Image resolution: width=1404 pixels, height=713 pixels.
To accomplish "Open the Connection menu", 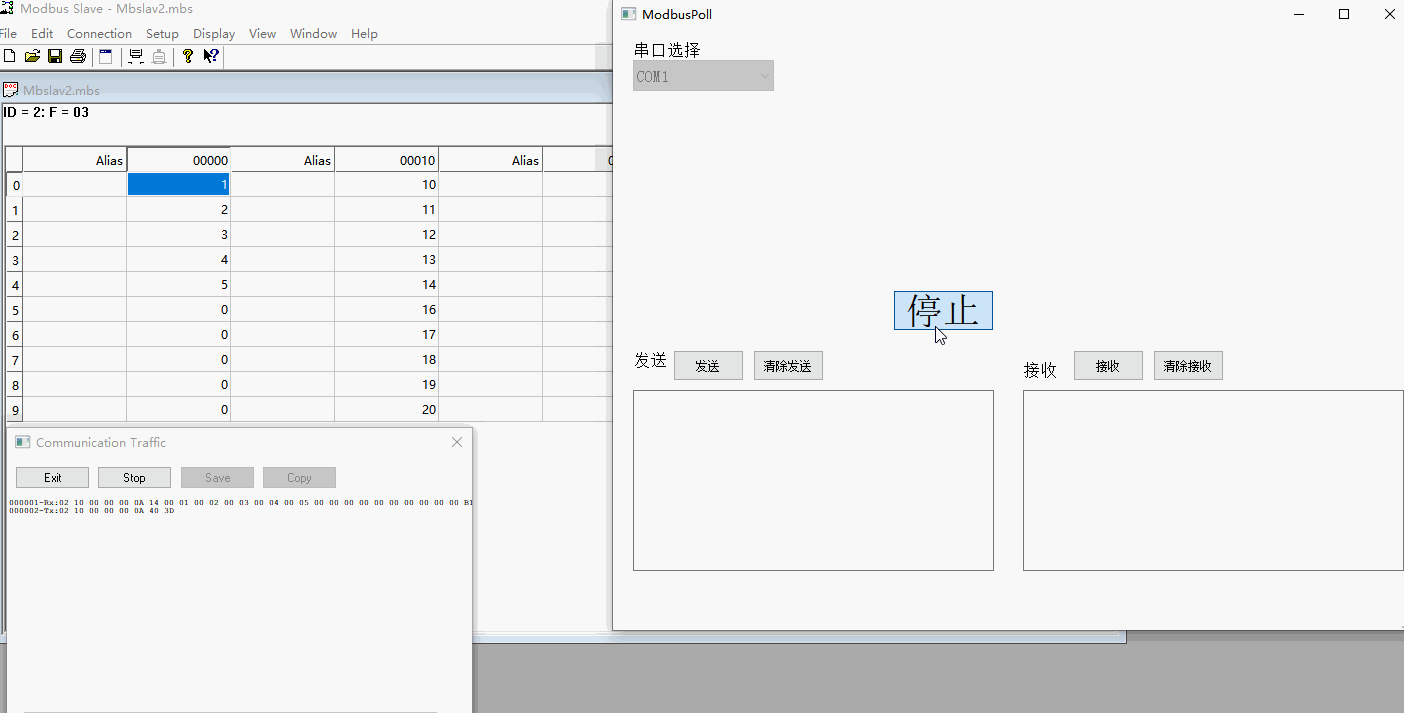I will [x=99, y=33].
